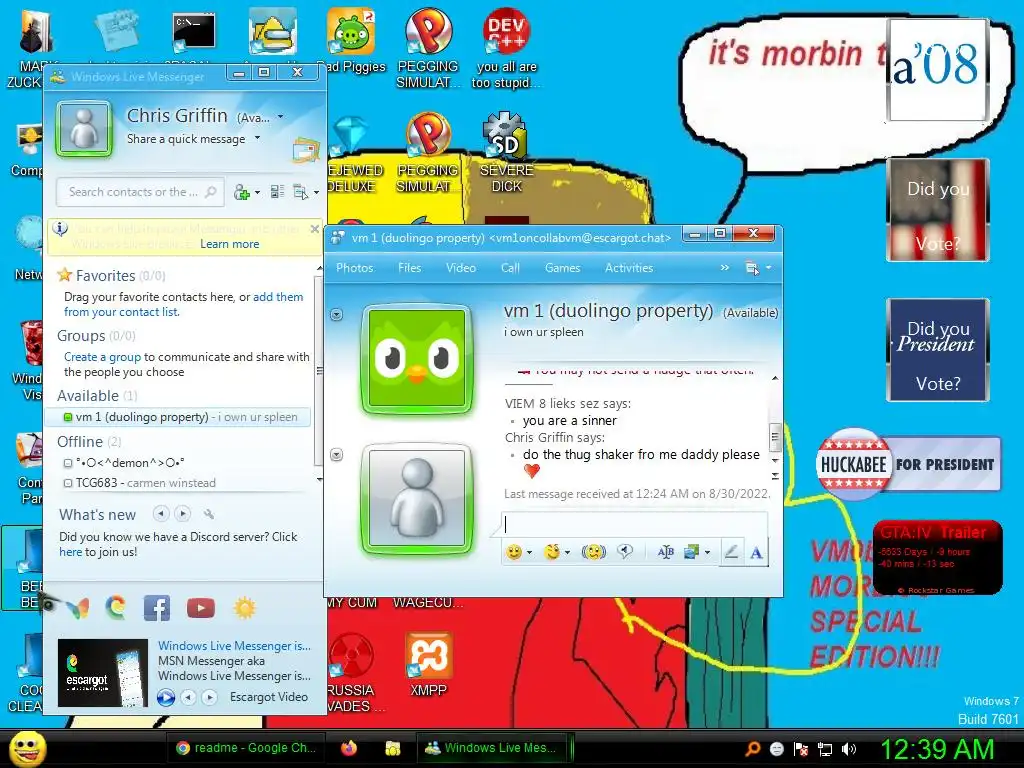The image size is (1024, 768).
Task: Click the Show menu icon in chat window
Action: 752,268
